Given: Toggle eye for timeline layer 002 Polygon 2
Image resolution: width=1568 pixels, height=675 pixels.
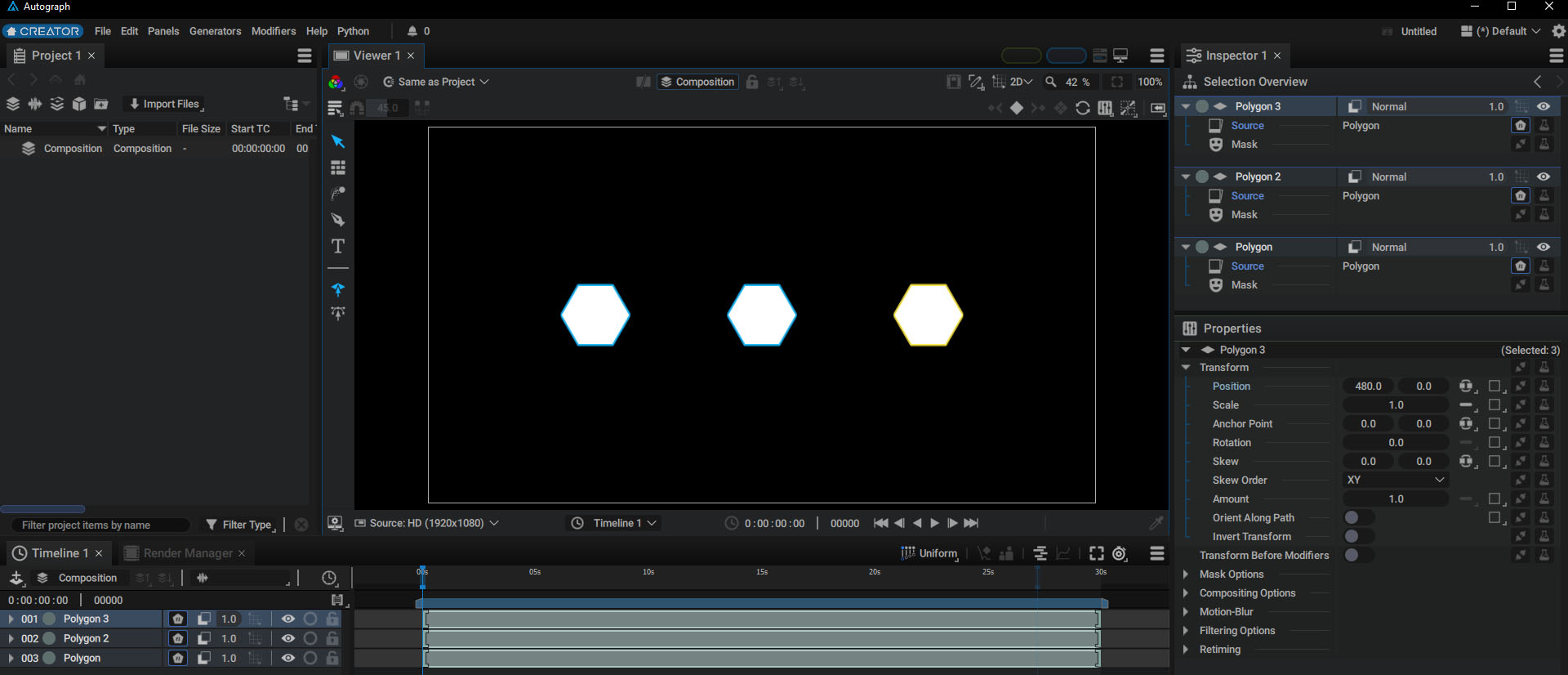Looking at the screenshot, I should (288, 638).
